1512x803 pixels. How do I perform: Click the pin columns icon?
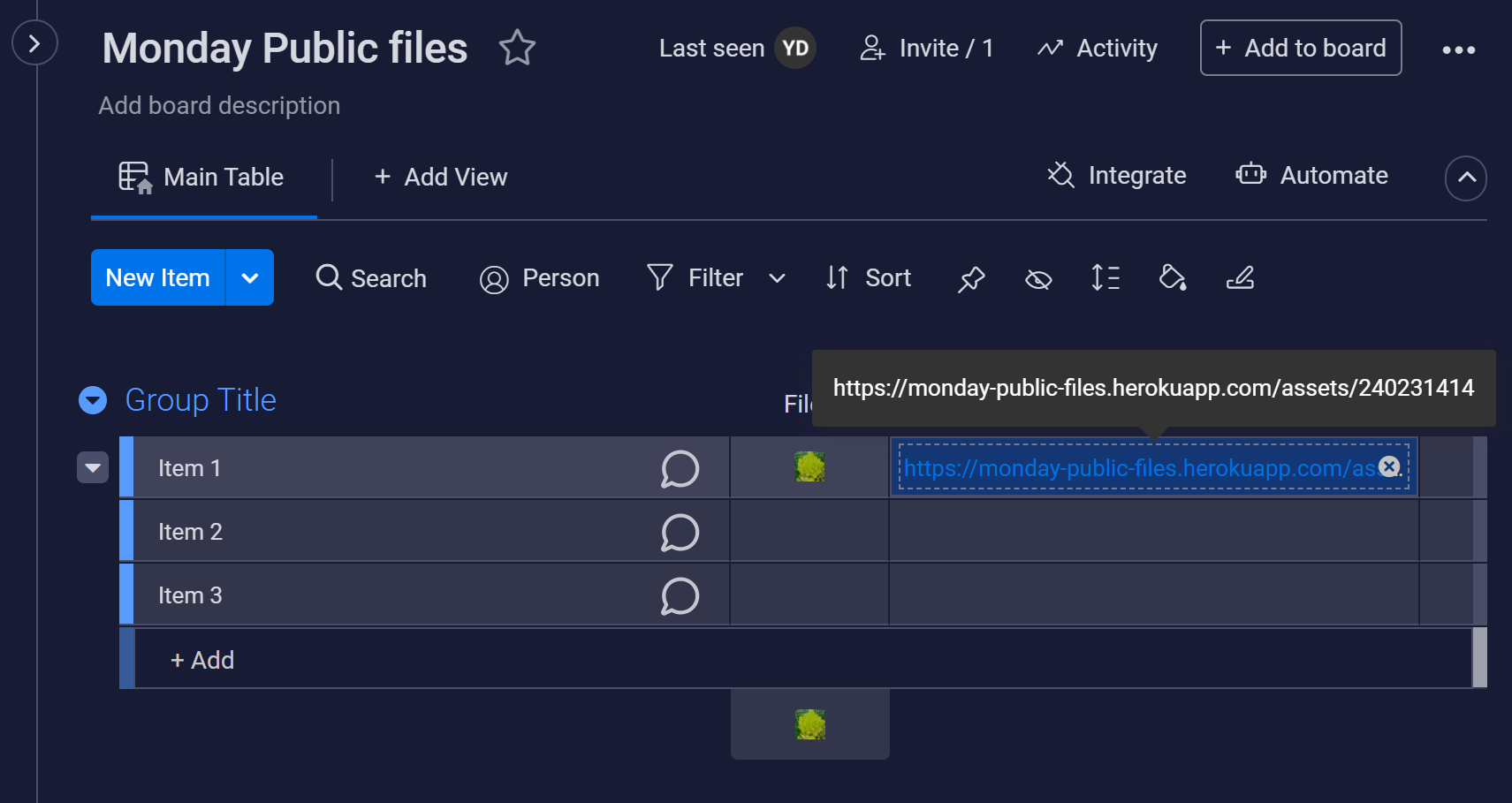tap(971, 279)
